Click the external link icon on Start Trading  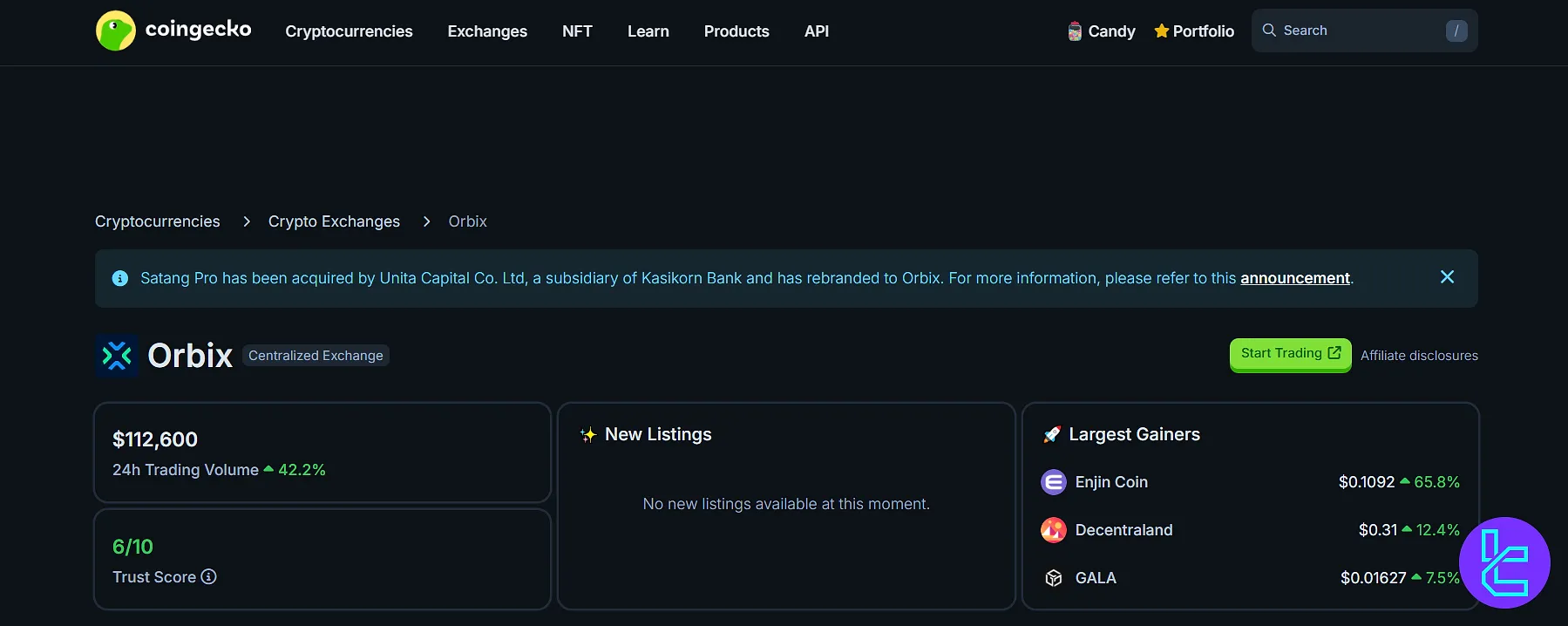(x=1334, y=353)
